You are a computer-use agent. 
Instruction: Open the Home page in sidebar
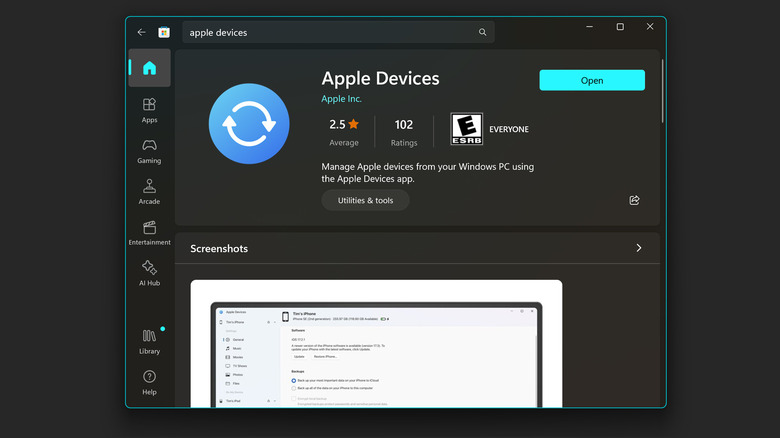tap(149, 69)
